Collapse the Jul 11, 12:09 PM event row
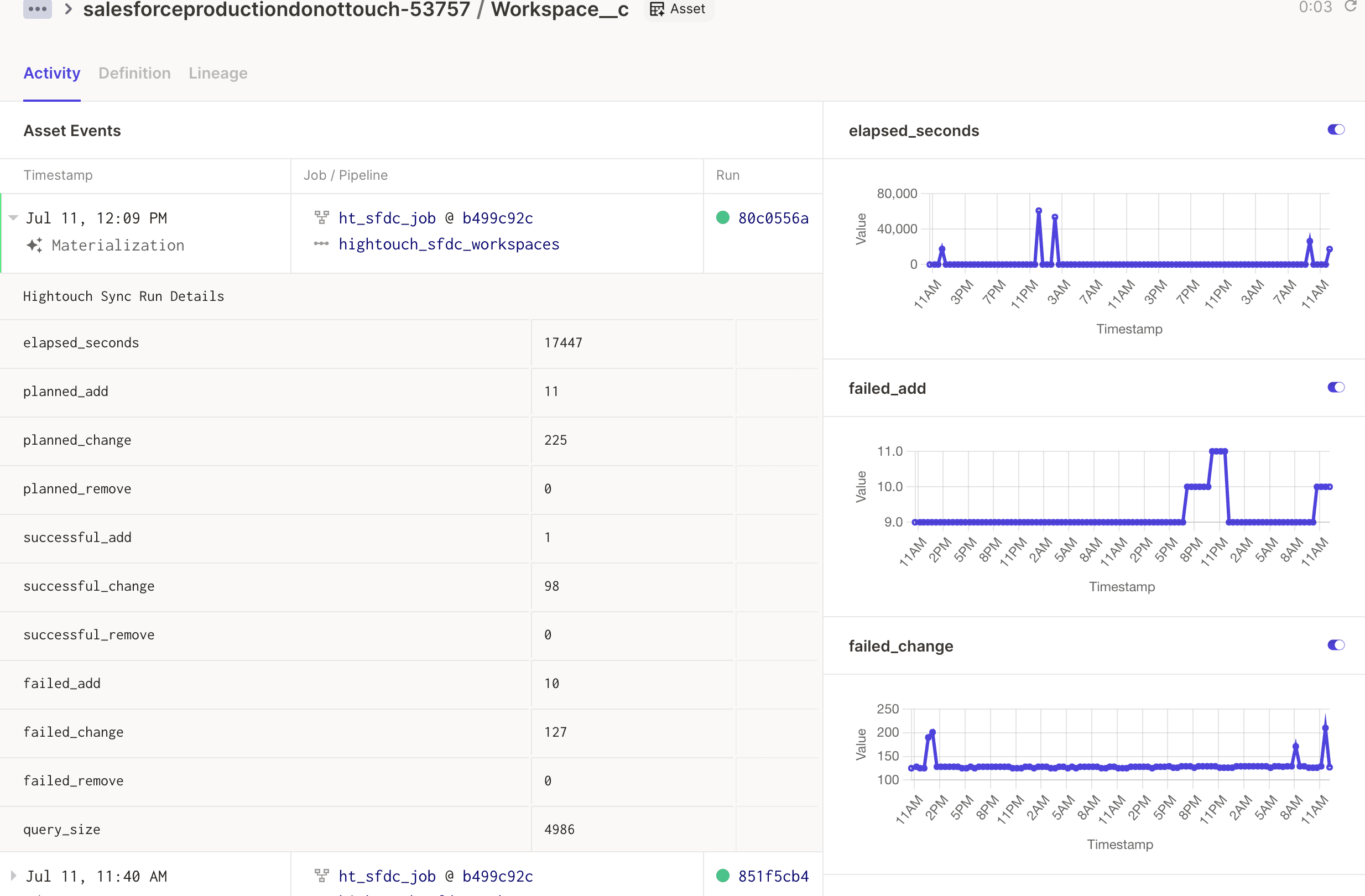Viewport: 1365px width, 896px height. pyautogui.click(x=13, y=218)
